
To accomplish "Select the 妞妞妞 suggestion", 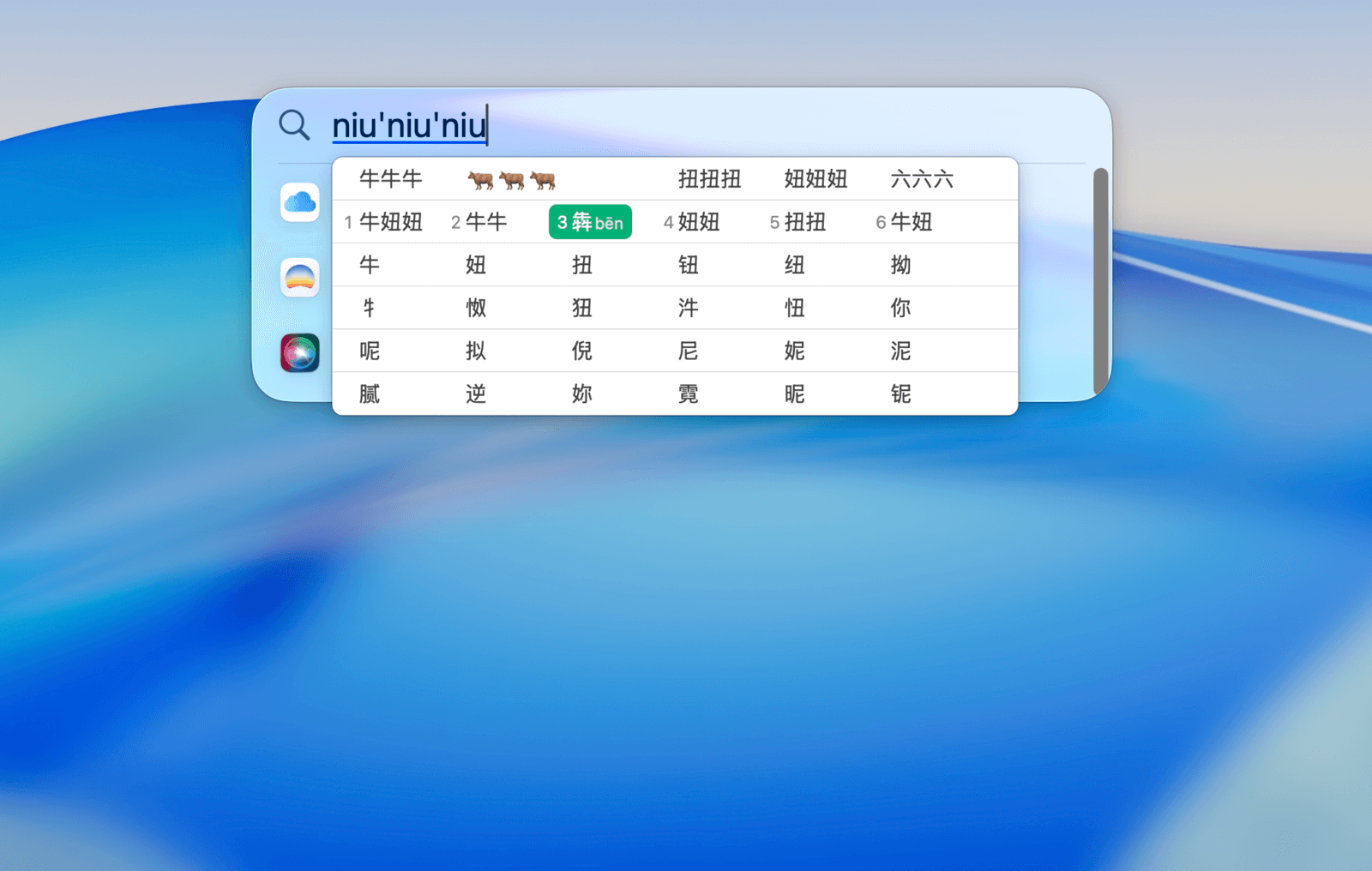I will click(815, 179).
